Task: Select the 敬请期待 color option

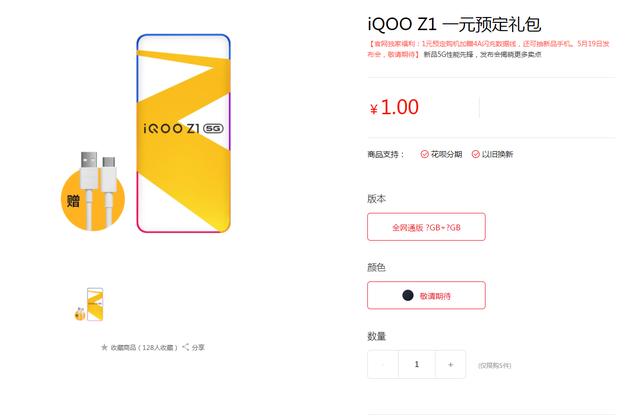Action: [x=426, y=295]
